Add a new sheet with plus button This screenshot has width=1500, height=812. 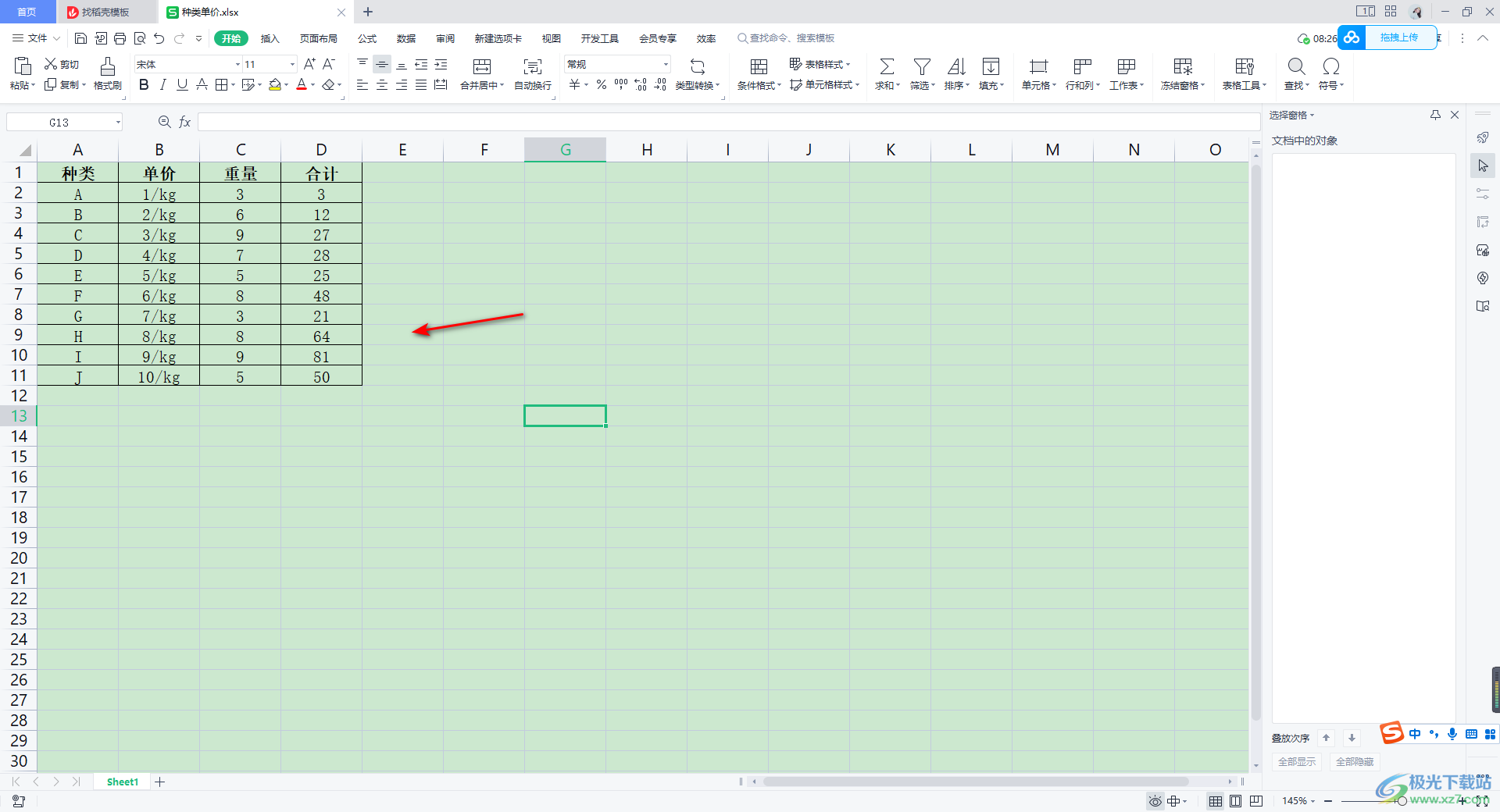coord(160,782)
